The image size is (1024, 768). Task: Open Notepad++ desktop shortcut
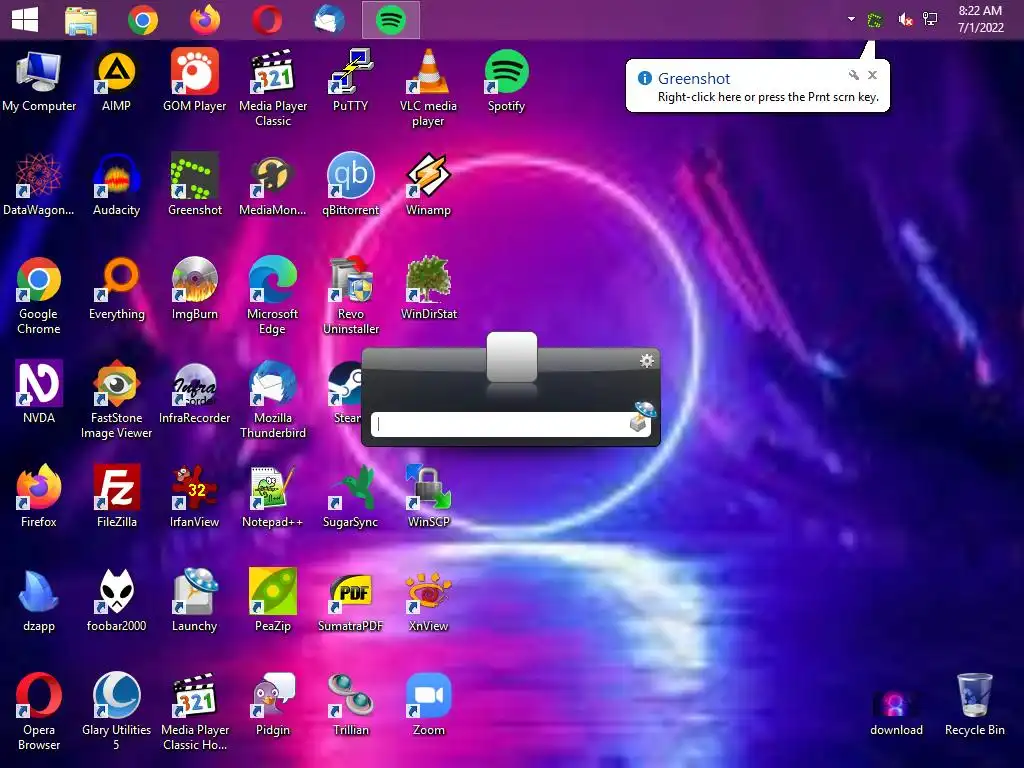pos(273,496)
